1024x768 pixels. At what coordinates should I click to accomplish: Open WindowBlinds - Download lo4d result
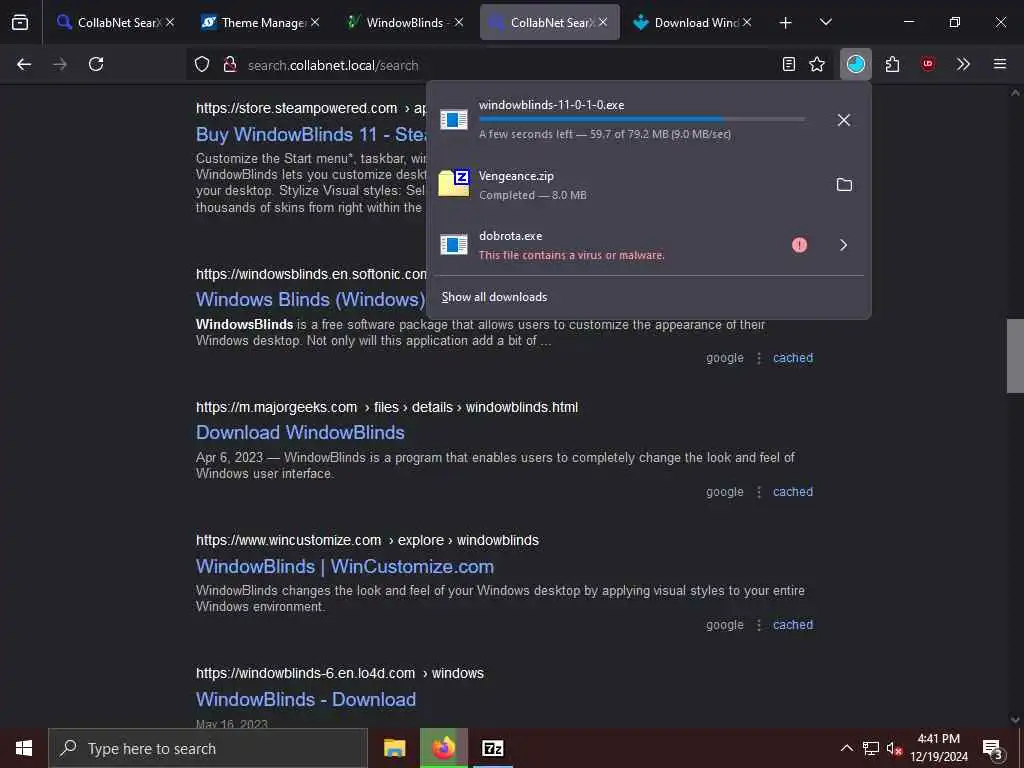click(306, 699)
